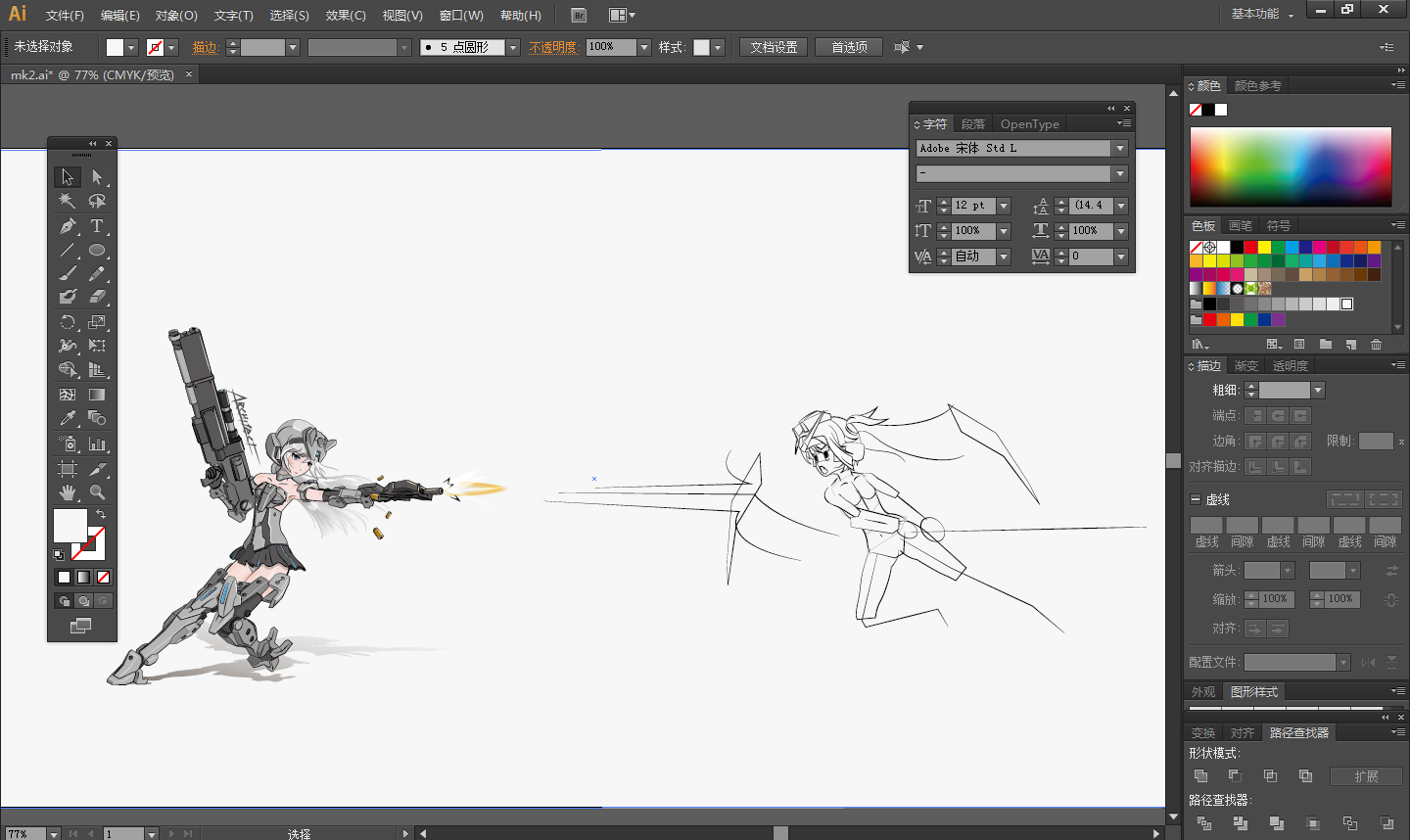Activate the Eyedropper tool
The image size is (1410, 840).
(x=68, y=419)
